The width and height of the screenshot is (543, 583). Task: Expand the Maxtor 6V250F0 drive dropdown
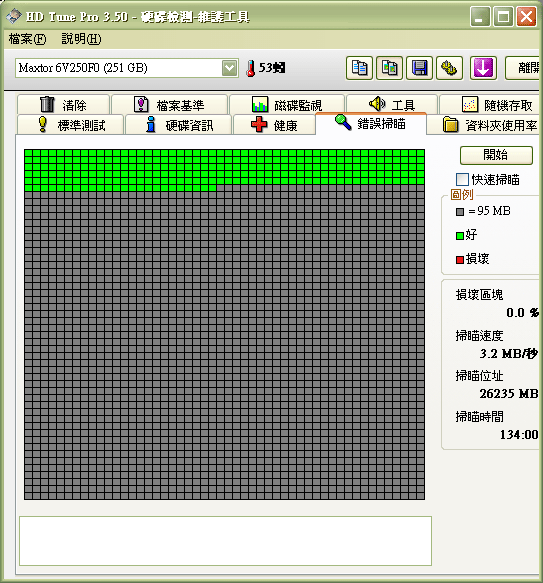pyautogui.click(x=229, y=68)
